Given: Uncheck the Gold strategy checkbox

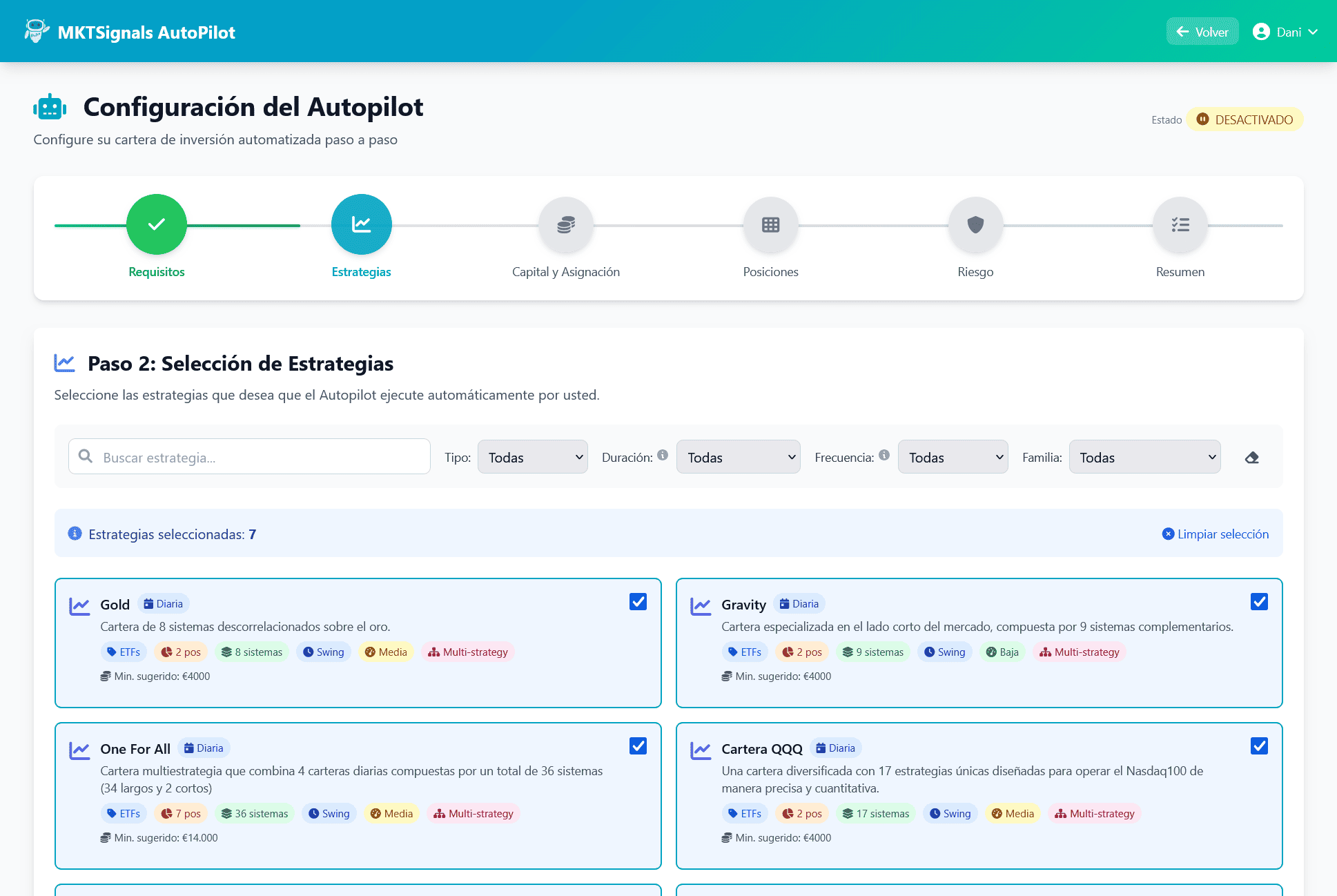Looking at the screenshot, I should pyautogui.click(x=638, y=602).
